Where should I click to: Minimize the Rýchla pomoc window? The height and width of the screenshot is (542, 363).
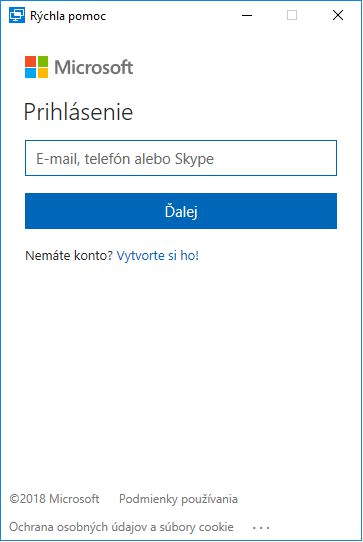(247, 15)
